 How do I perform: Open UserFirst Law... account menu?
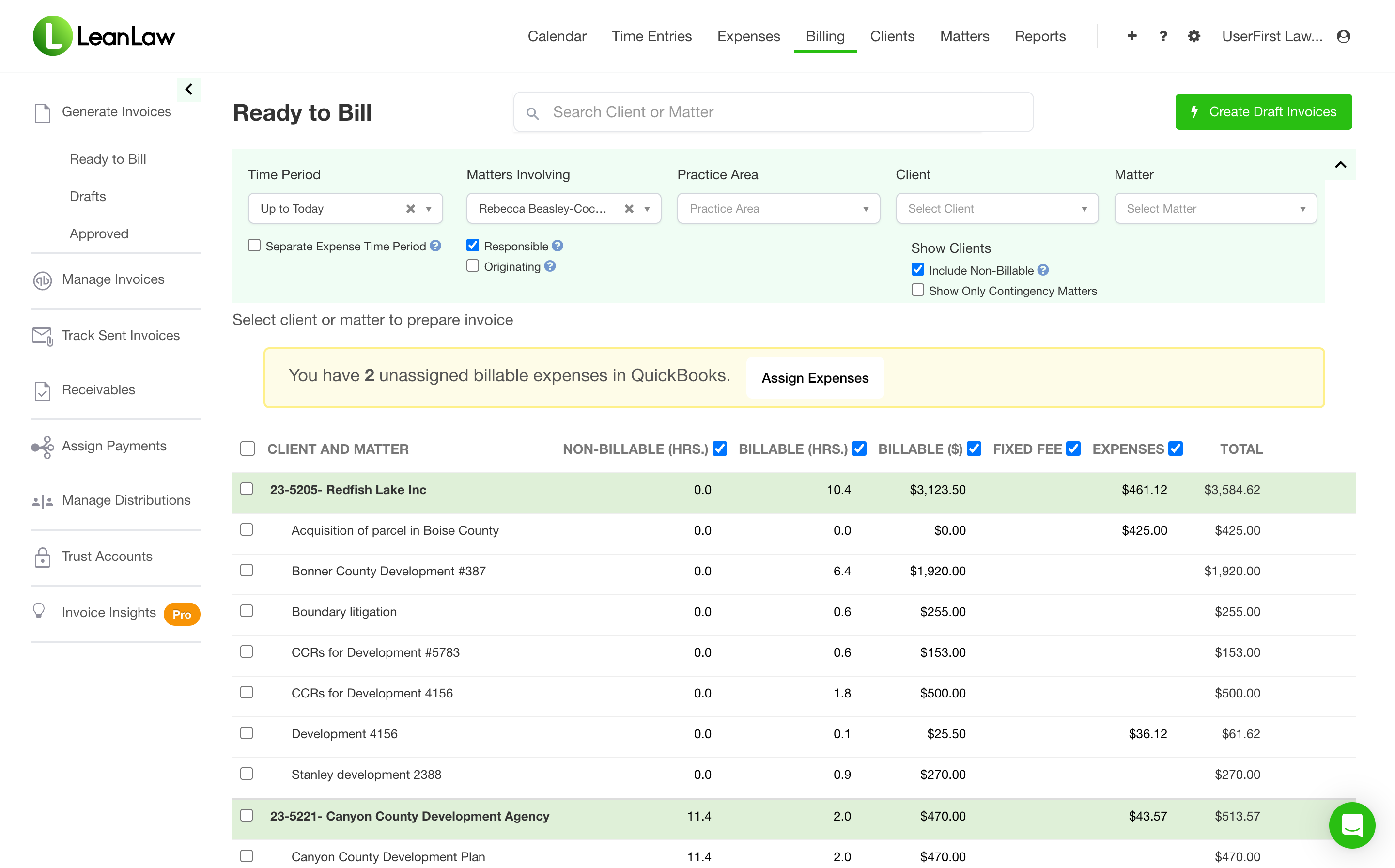pyautogui.click(x=1272, y=36)
